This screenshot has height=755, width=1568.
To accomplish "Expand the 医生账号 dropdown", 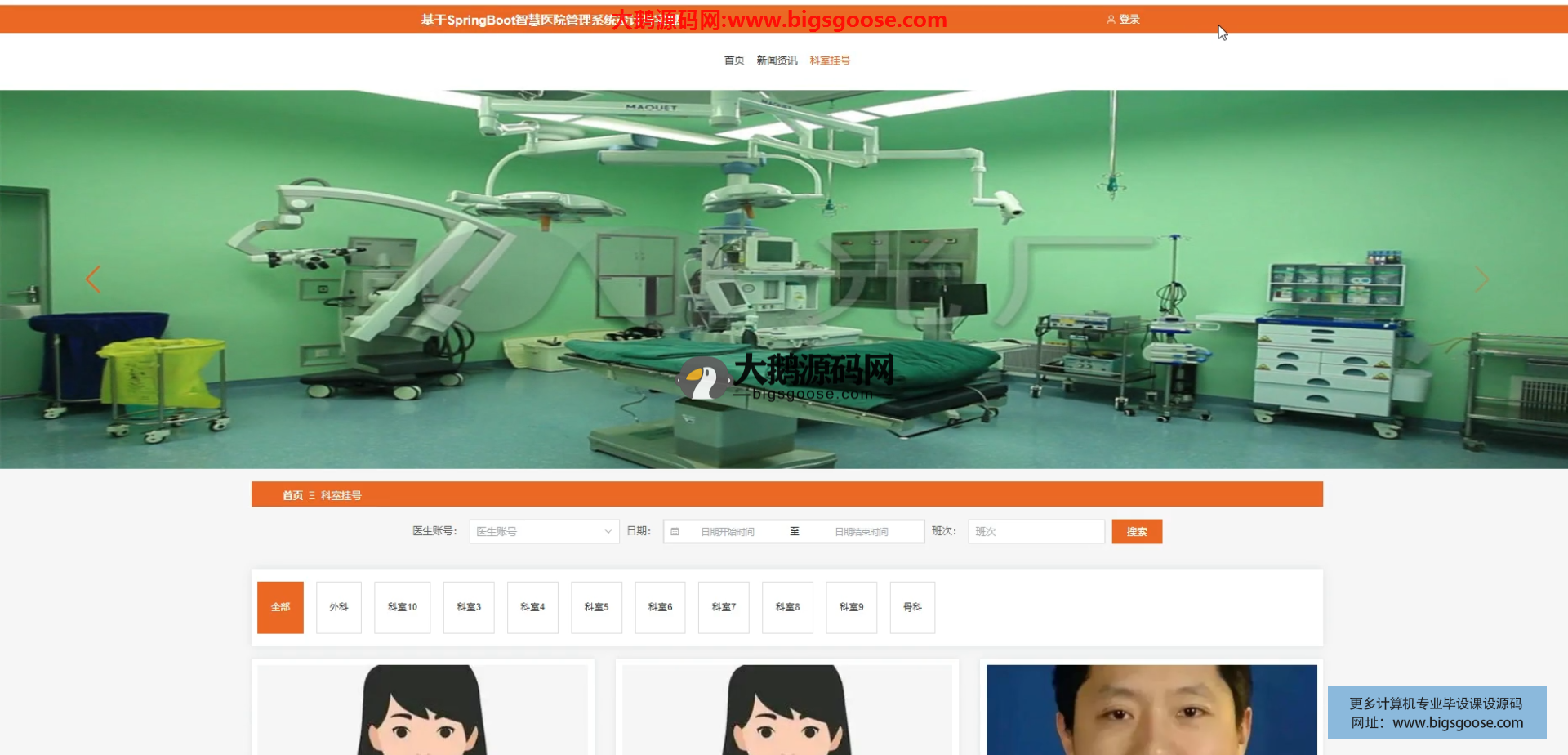I will [543, 532].
